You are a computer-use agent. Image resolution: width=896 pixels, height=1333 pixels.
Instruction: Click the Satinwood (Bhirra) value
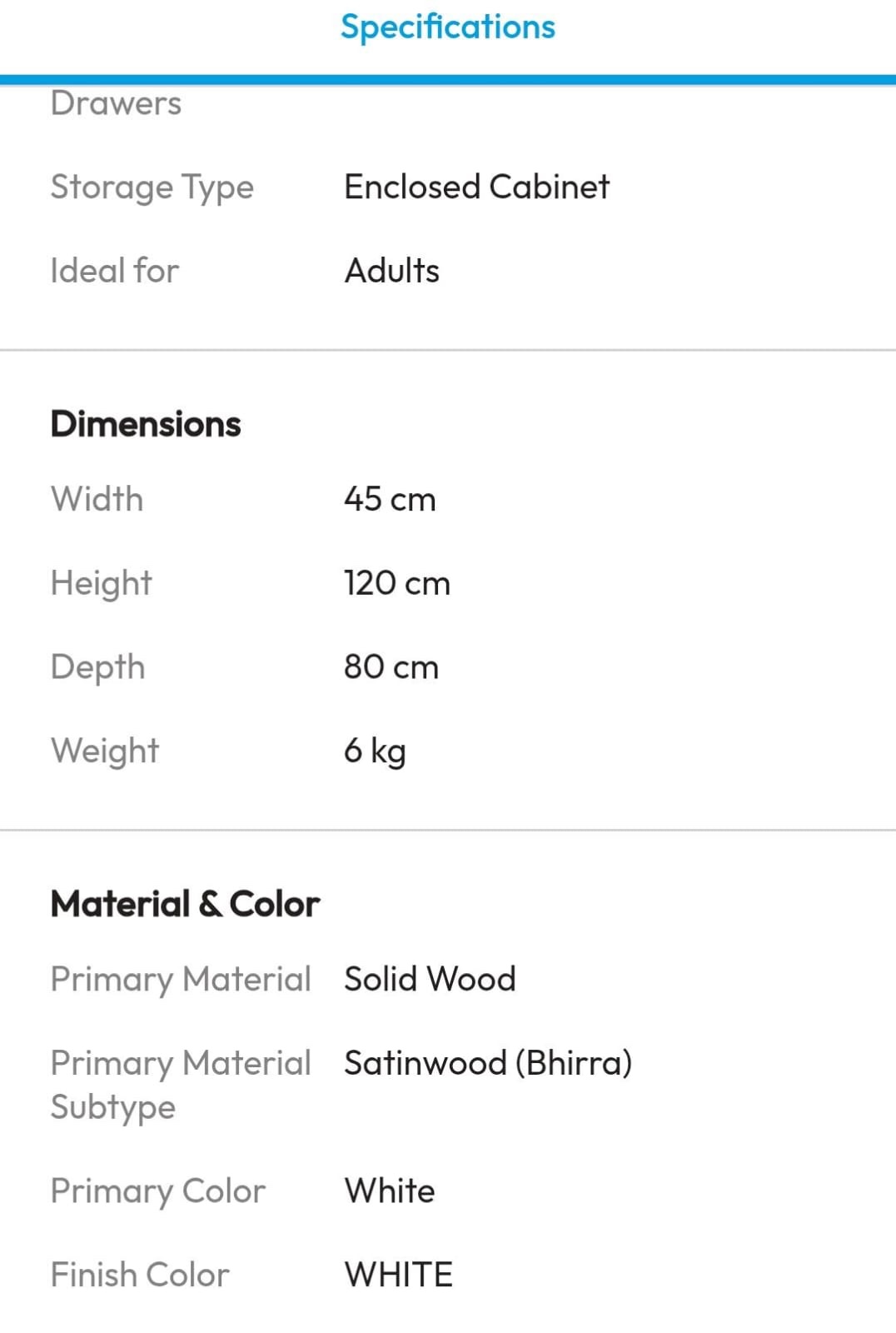488,1063
